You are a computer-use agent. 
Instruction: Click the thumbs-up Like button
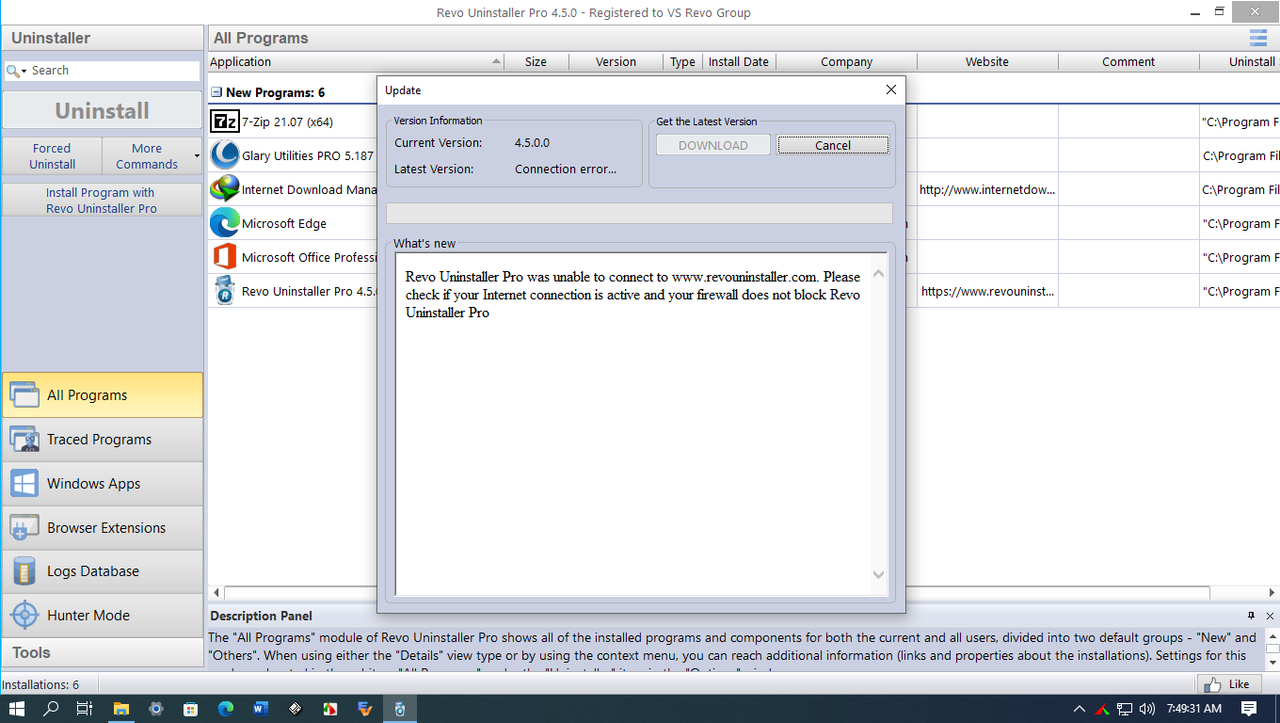[1227, 684]
